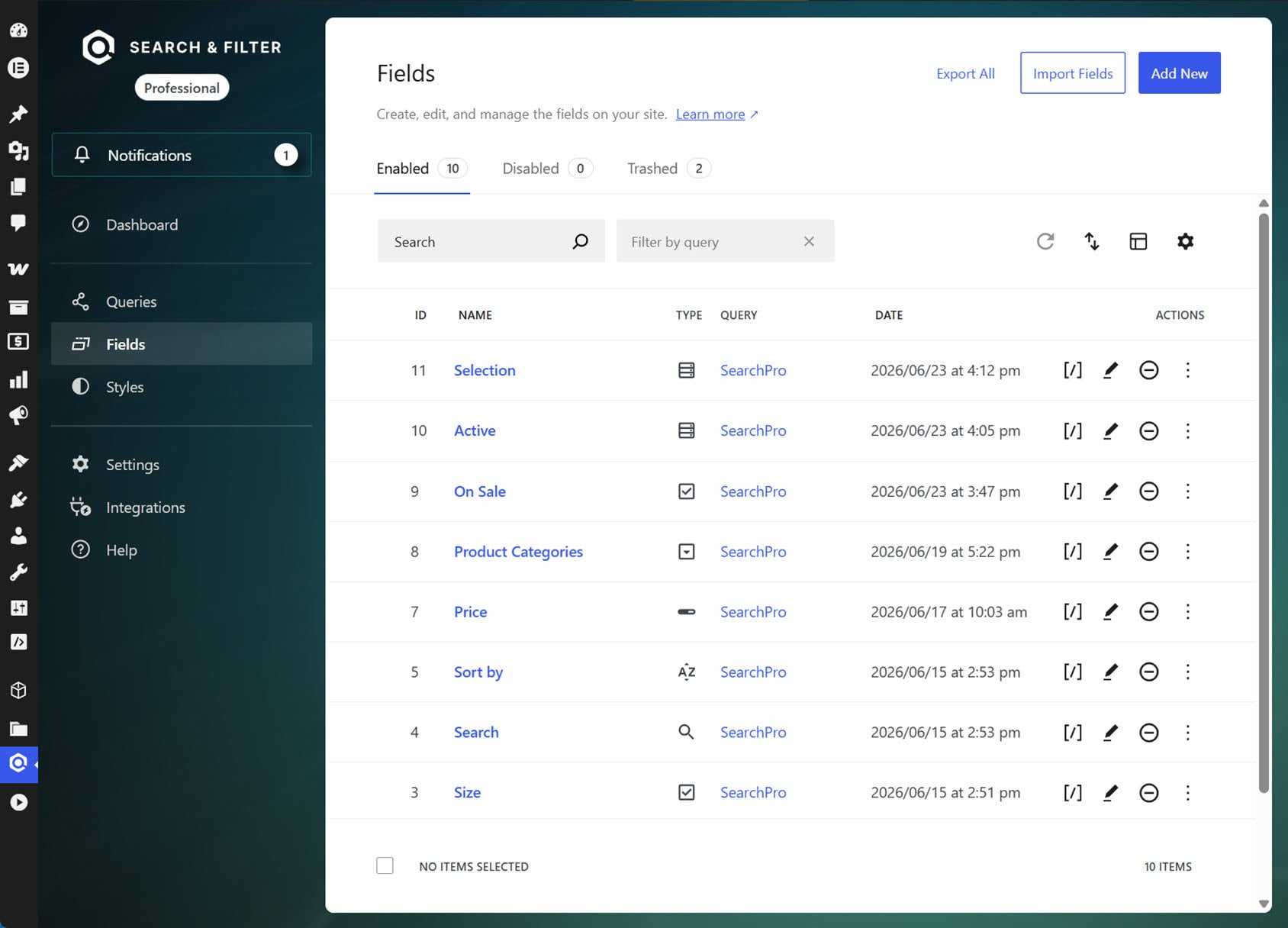
Task: Open Settings in plugin menu
Action: pyautogui.click(x=182, y=465)
